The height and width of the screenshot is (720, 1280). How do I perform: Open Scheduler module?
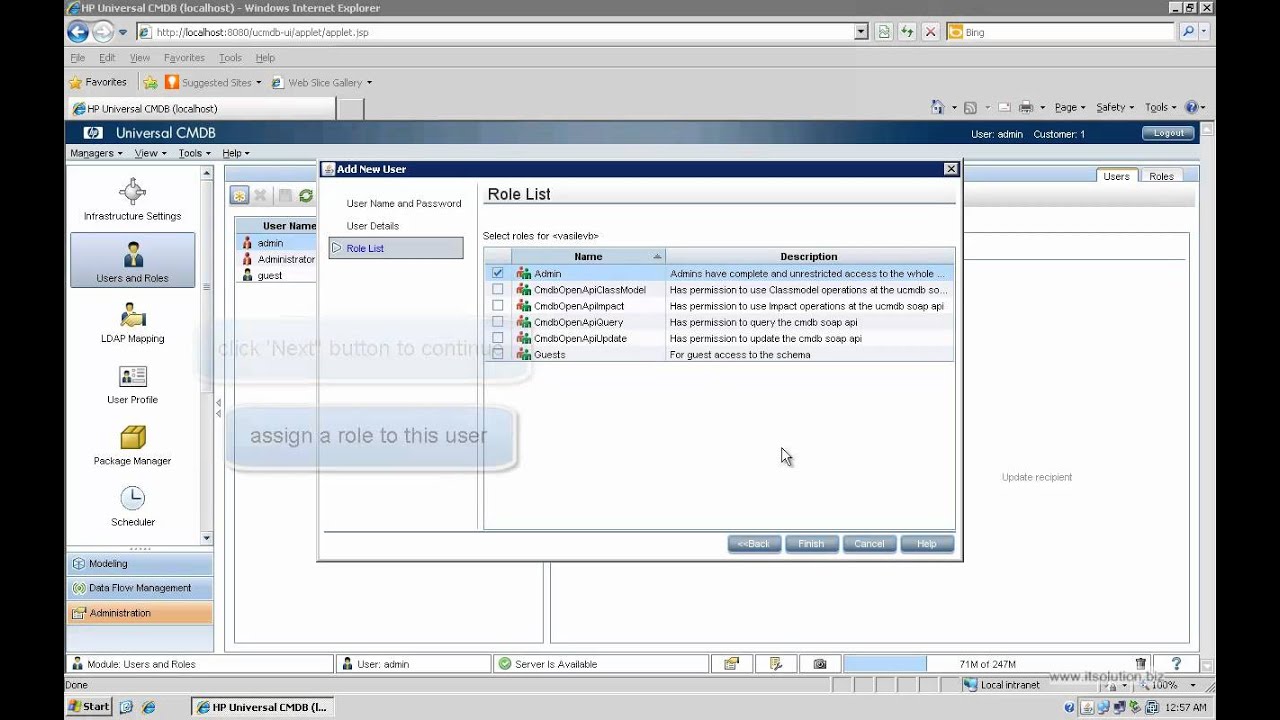(x=132, y=506)
